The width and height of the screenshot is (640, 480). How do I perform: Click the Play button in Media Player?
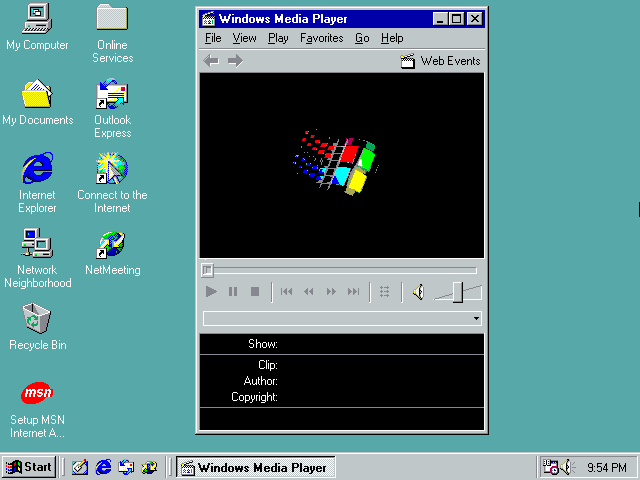coord(211,291)
